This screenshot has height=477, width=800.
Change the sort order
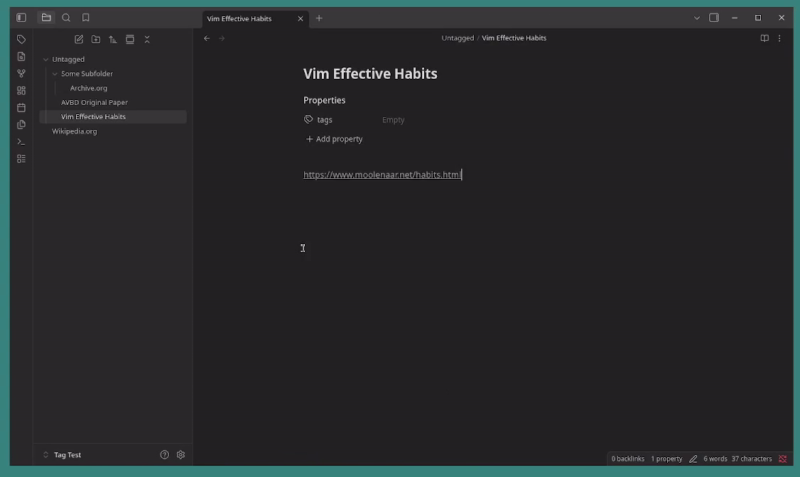[x=113, y=39]
